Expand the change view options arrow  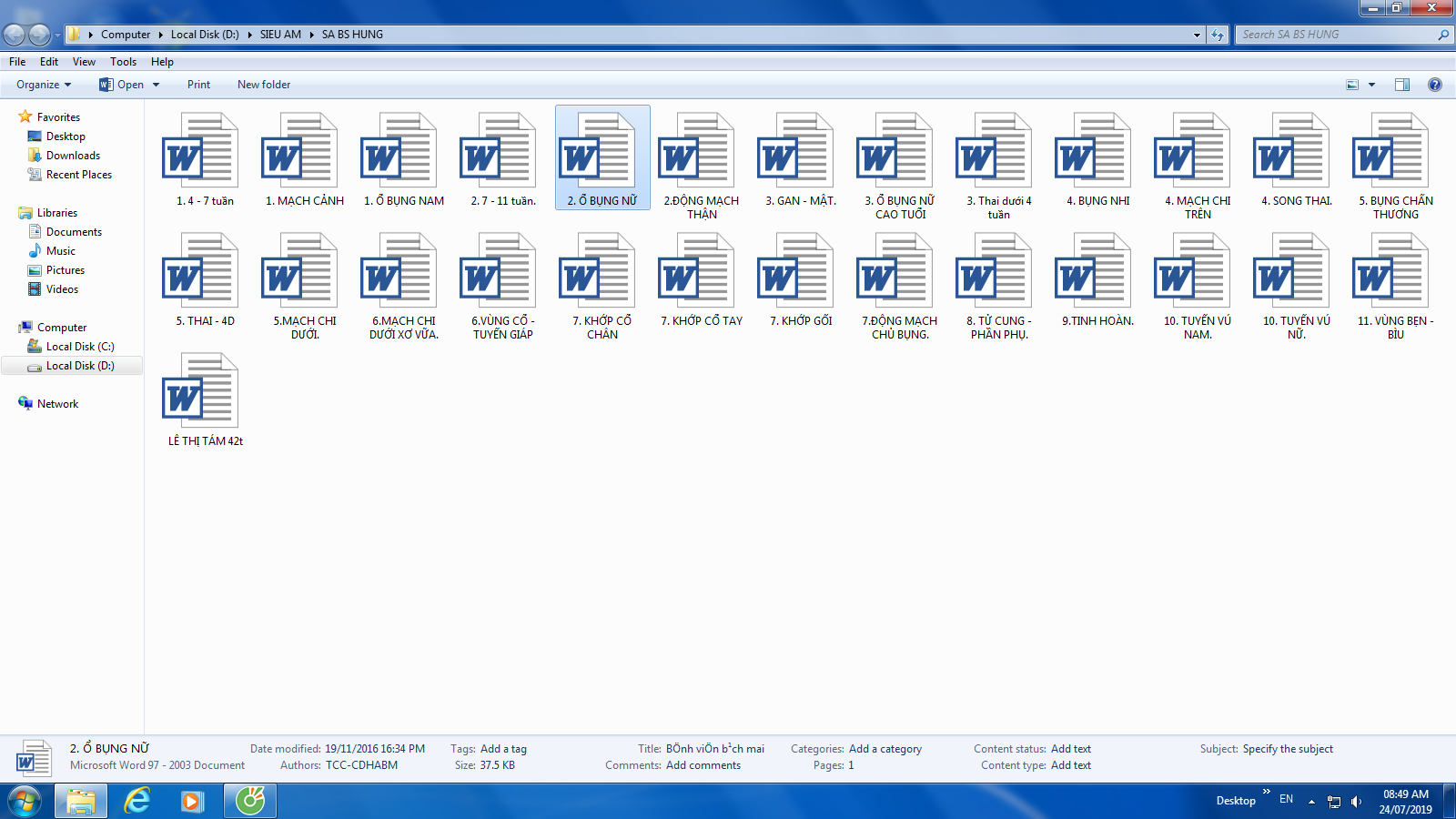click(x=1371, y=85)
